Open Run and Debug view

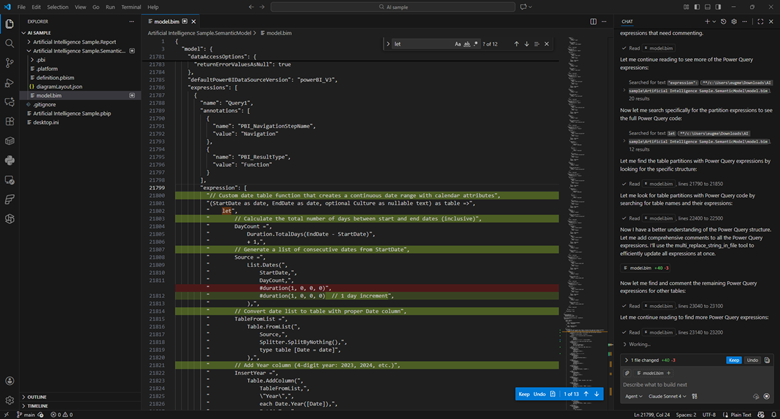click(x=10, y=82)
